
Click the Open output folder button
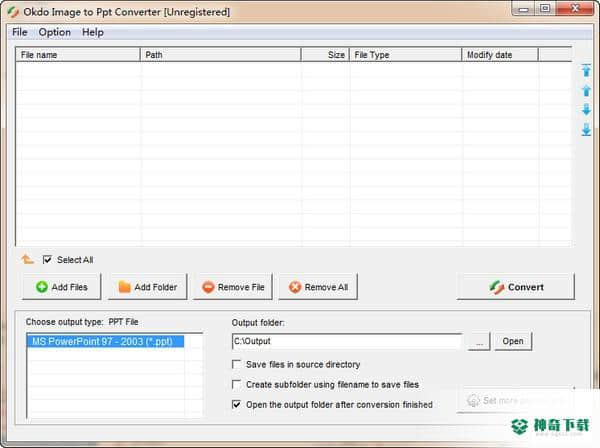513,341
